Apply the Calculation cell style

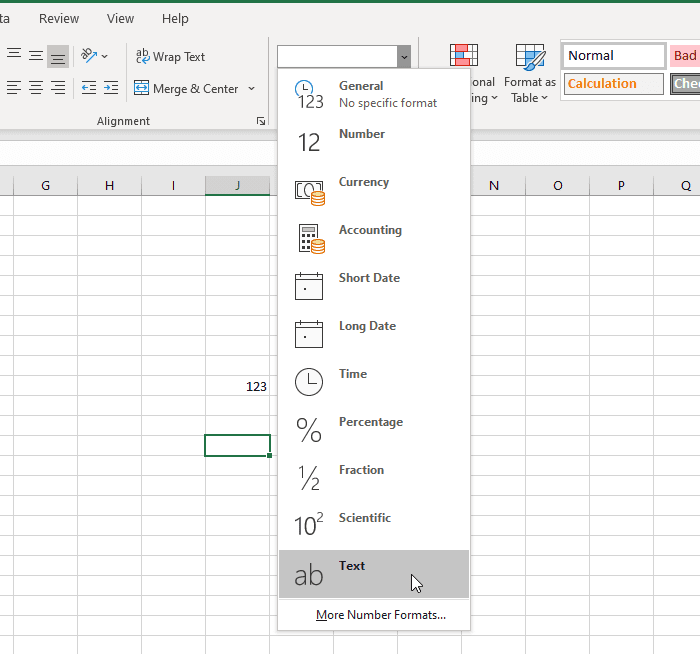613,84
